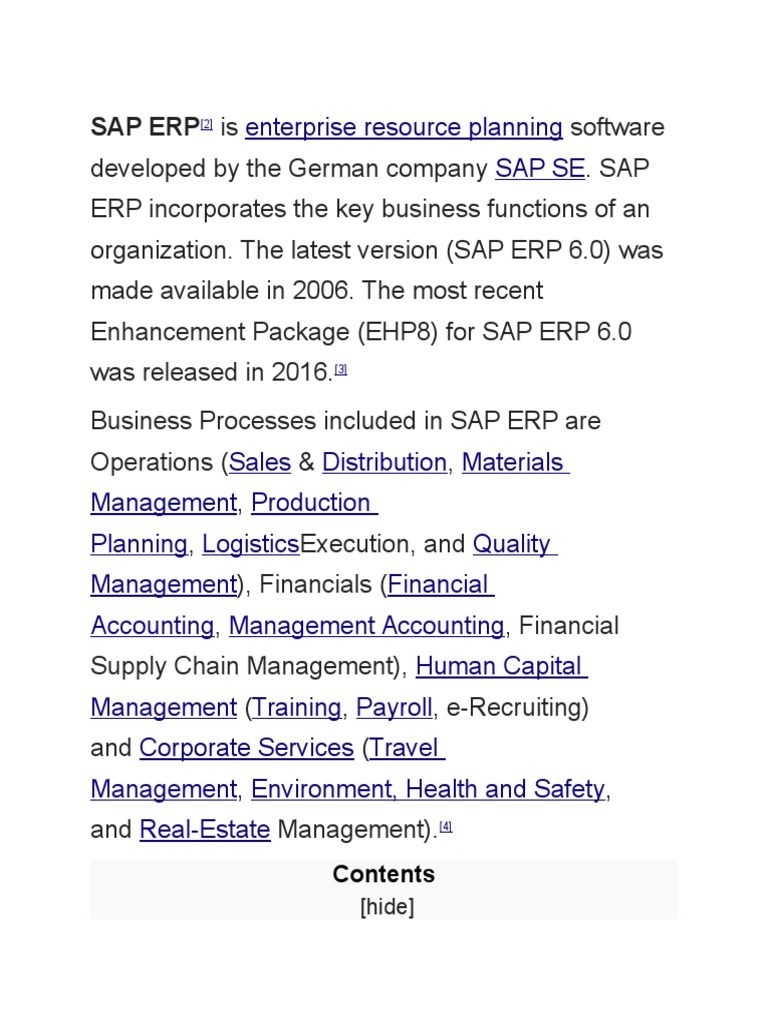Open the enterprise resource planning link
Viewport: 768px width, 1024px height.
pyautogui.click(x=403, y=128)
